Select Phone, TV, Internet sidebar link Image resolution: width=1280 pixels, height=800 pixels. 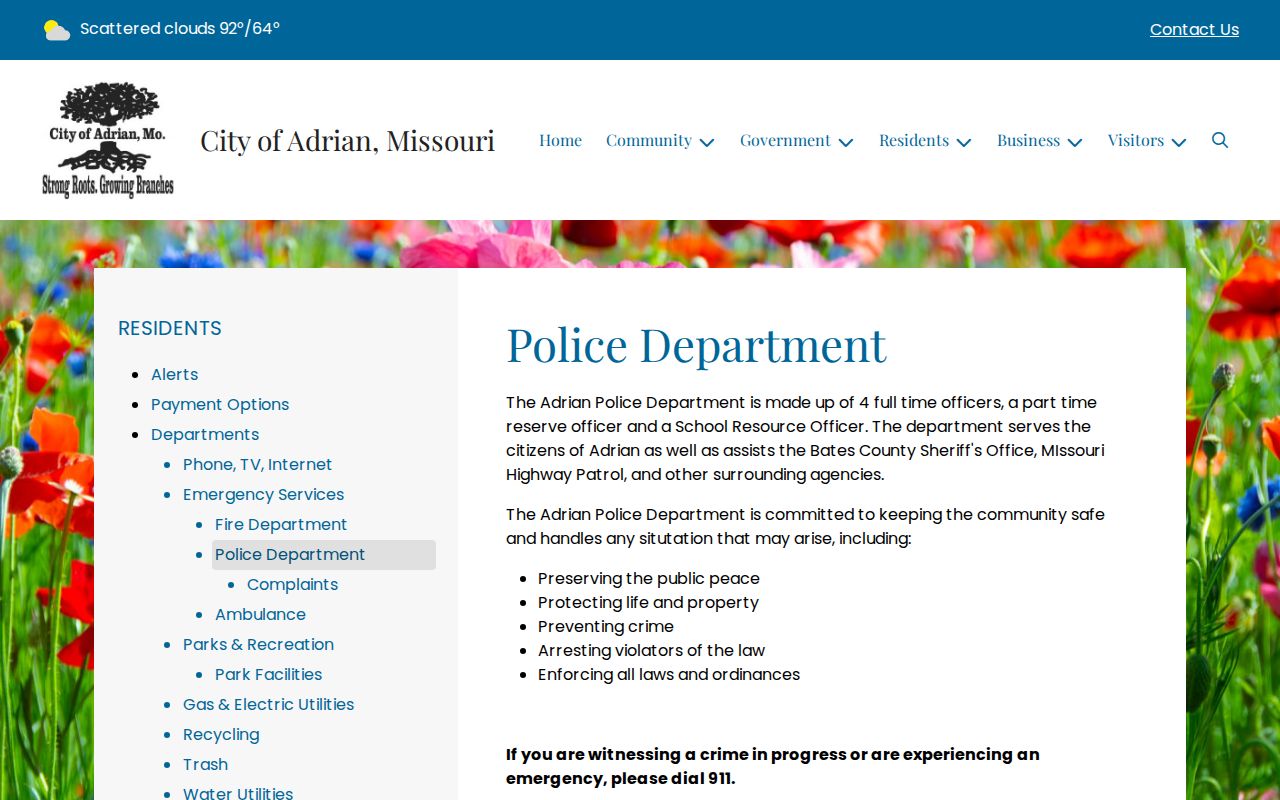[258, 464]
